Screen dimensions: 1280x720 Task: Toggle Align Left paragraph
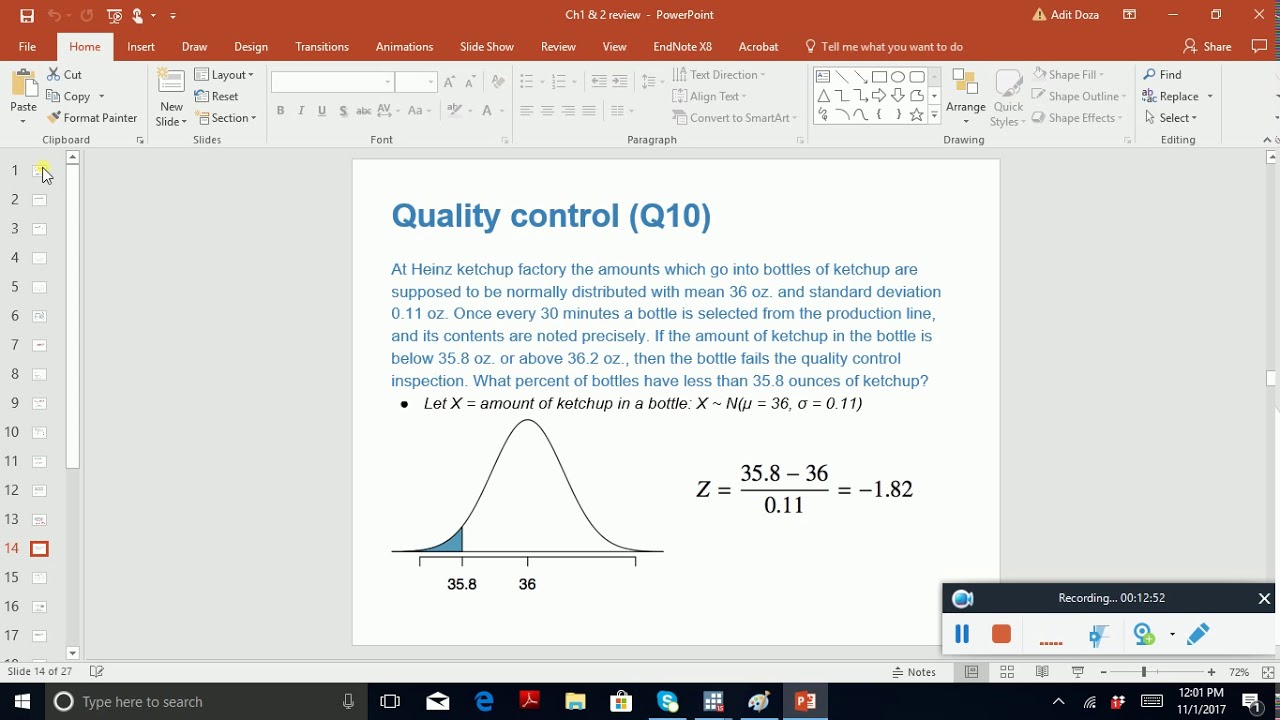click(527, 111)
